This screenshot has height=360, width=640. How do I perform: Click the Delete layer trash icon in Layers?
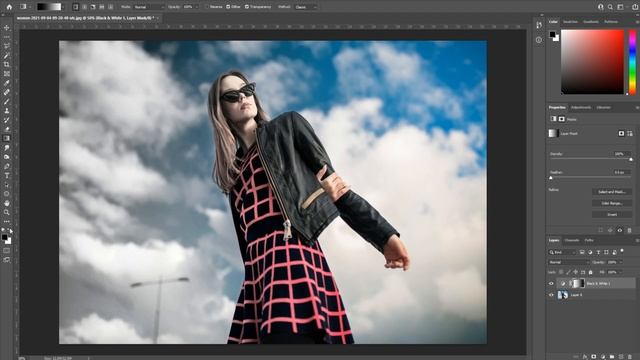pos(630,357)
